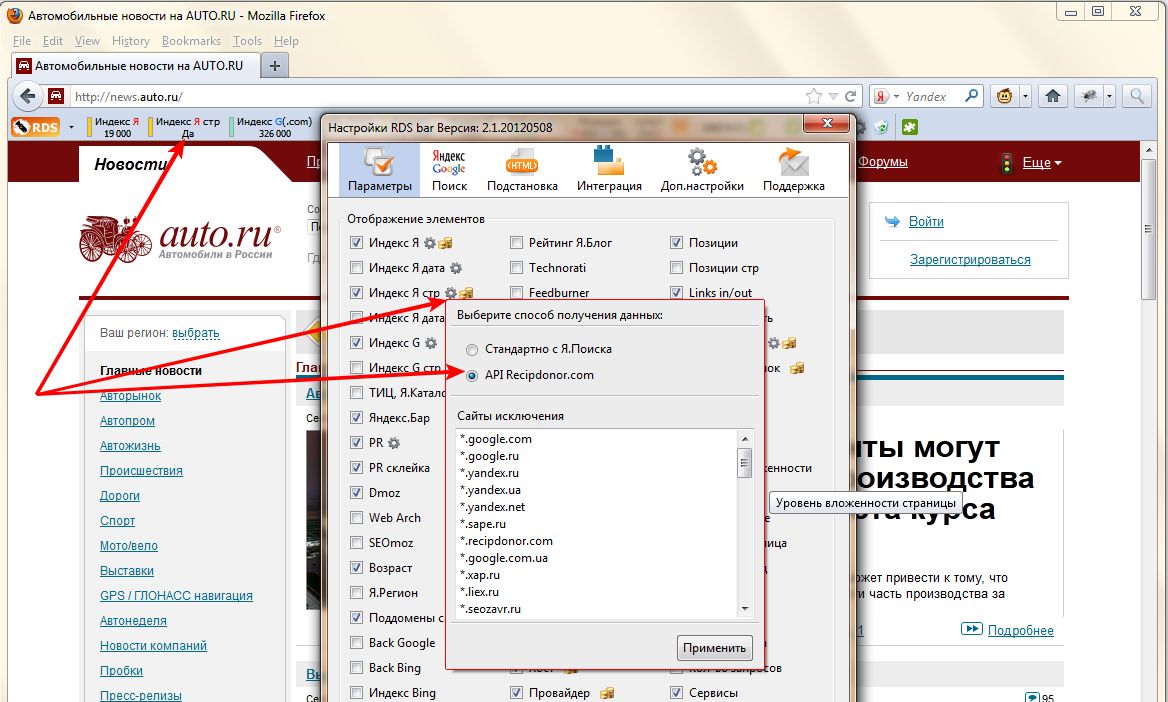Open the gear settings next to Индекс Я

pyautogui.click(x=430, y=243)
